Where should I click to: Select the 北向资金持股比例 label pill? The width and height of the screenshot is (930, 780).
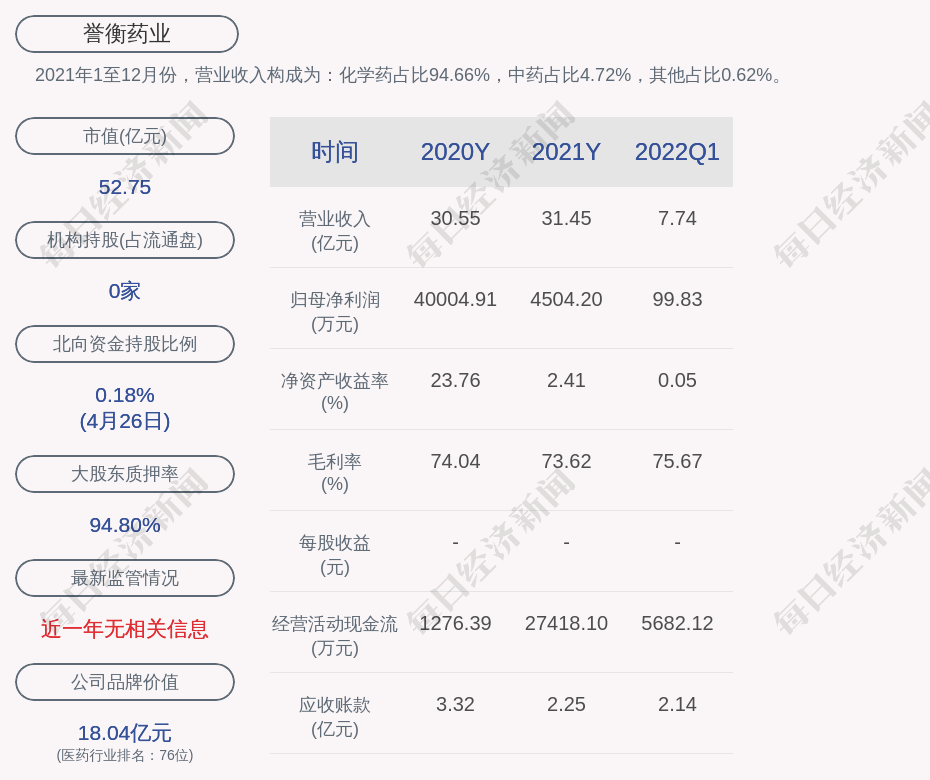[x=125, y=343]
